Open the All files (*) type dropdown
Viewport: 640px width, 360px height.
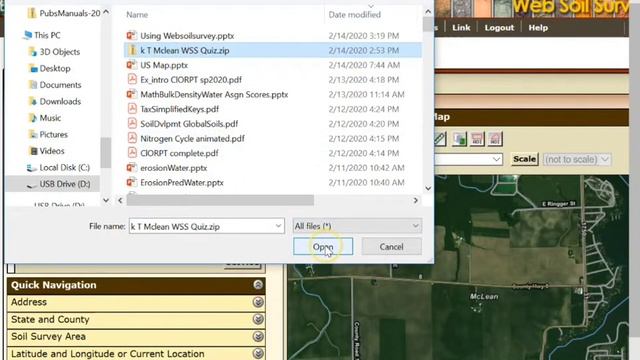357,226
